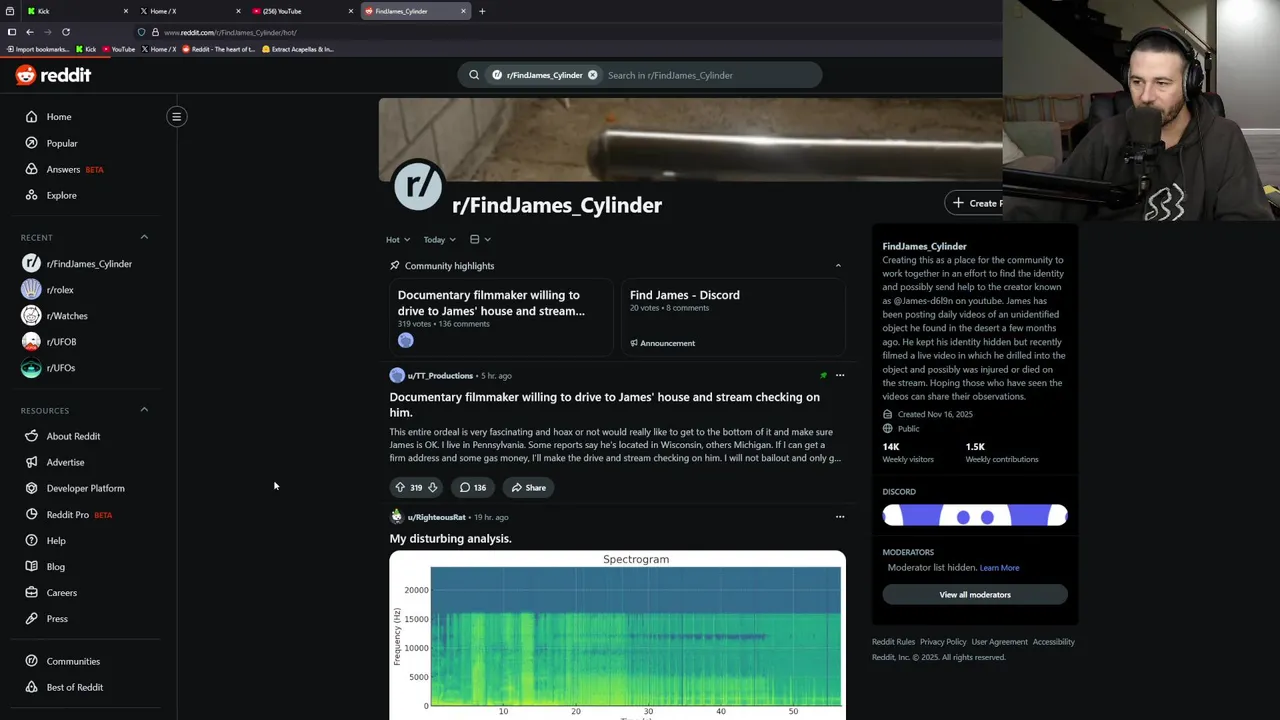Open User Agreement footer link
Screen dimensions: 1280x720
999,642
